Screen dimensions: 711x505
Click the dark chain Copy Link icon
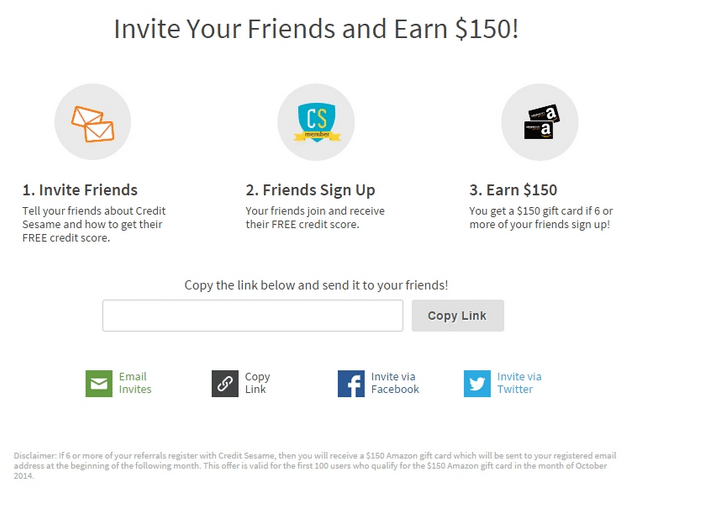(225, 384)
